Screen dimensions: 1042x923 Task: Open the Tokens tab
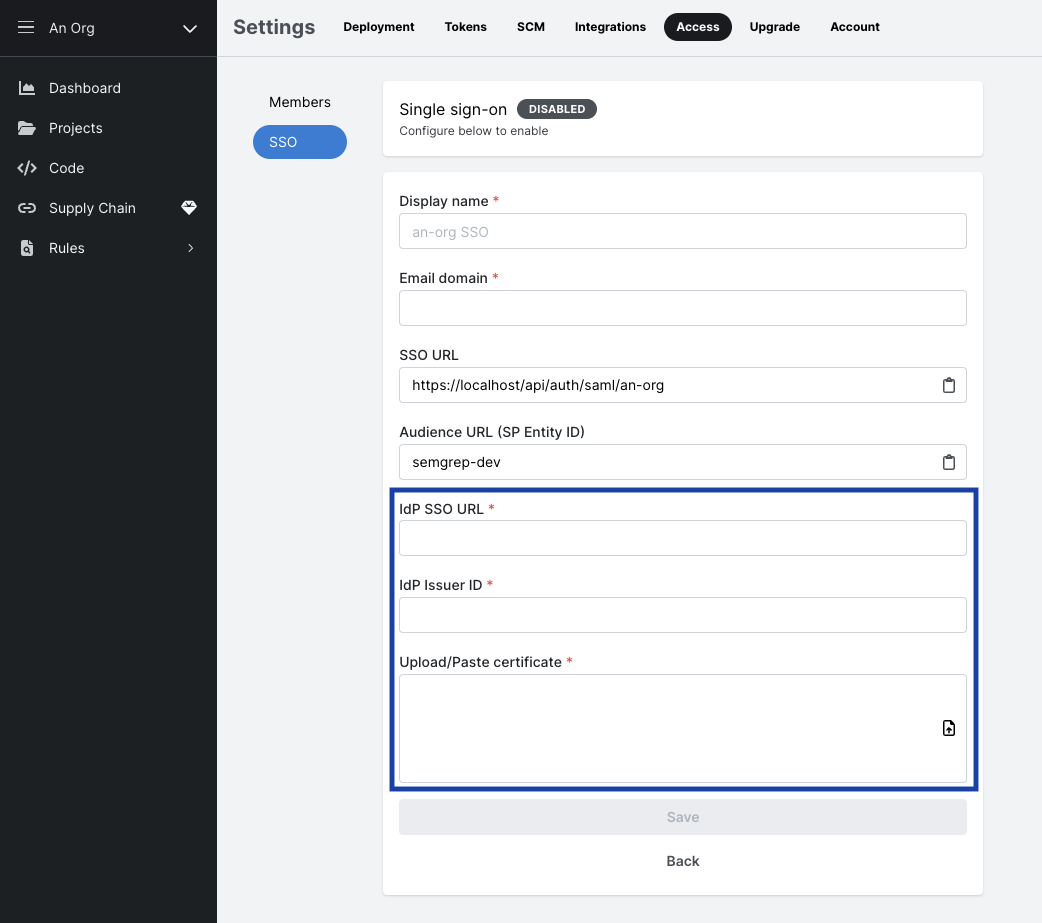click(x=465, y=27)
